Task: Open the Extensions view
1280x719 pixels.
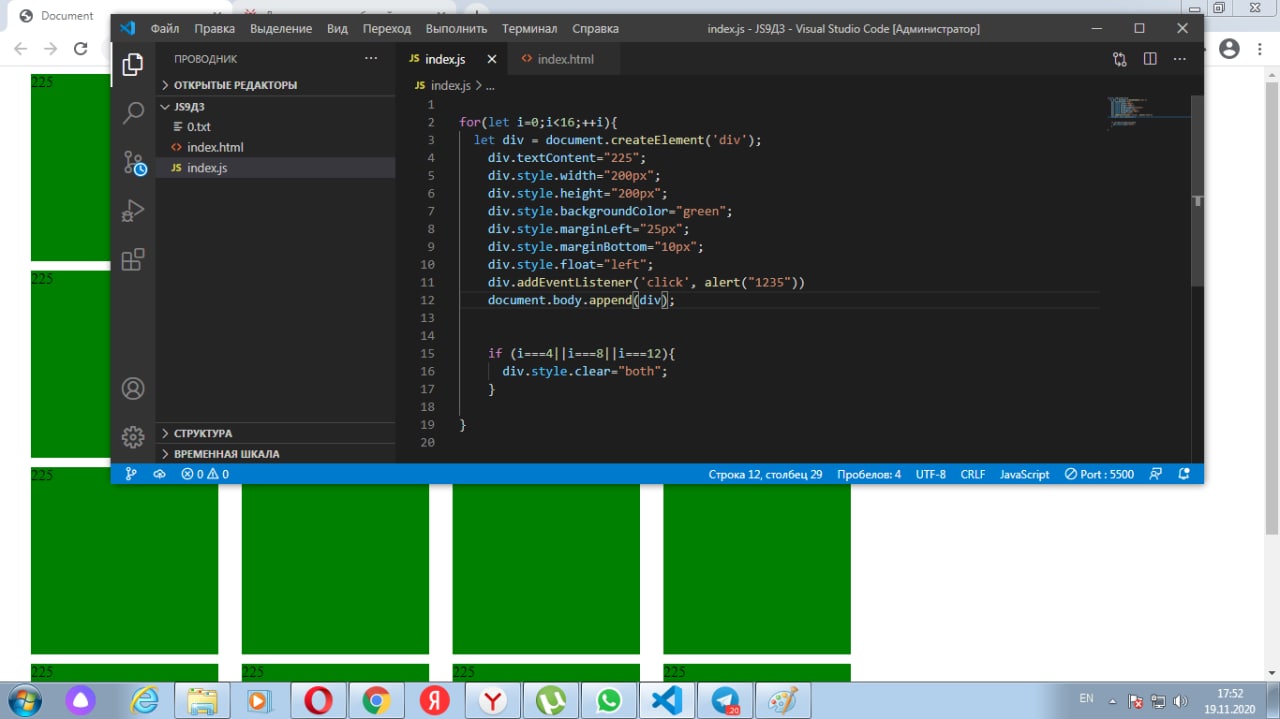Action: pos(132,259)
